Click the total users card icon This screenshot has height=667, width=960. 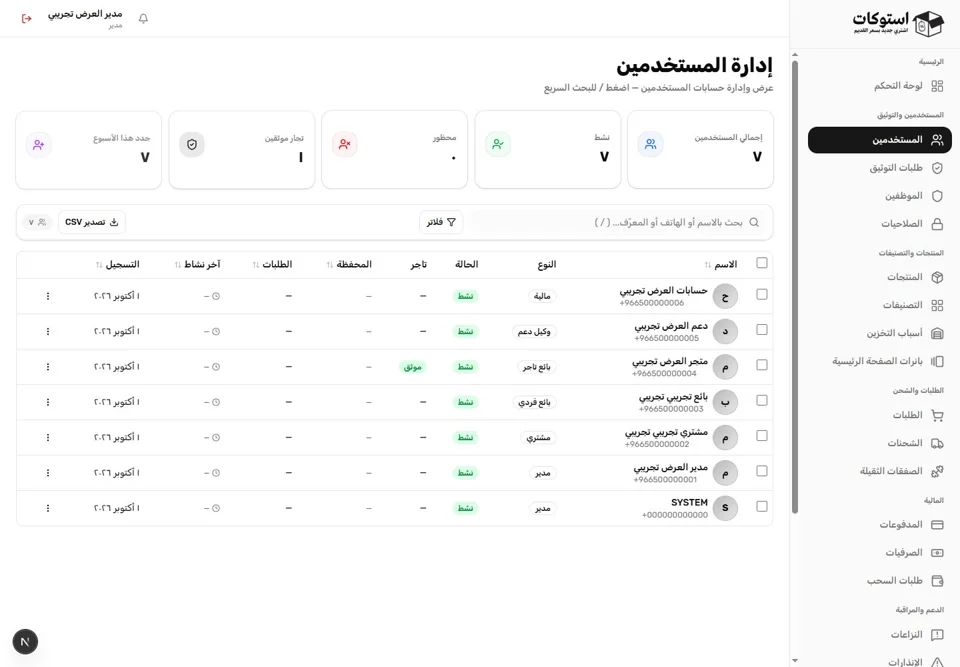tap(650, 144)
